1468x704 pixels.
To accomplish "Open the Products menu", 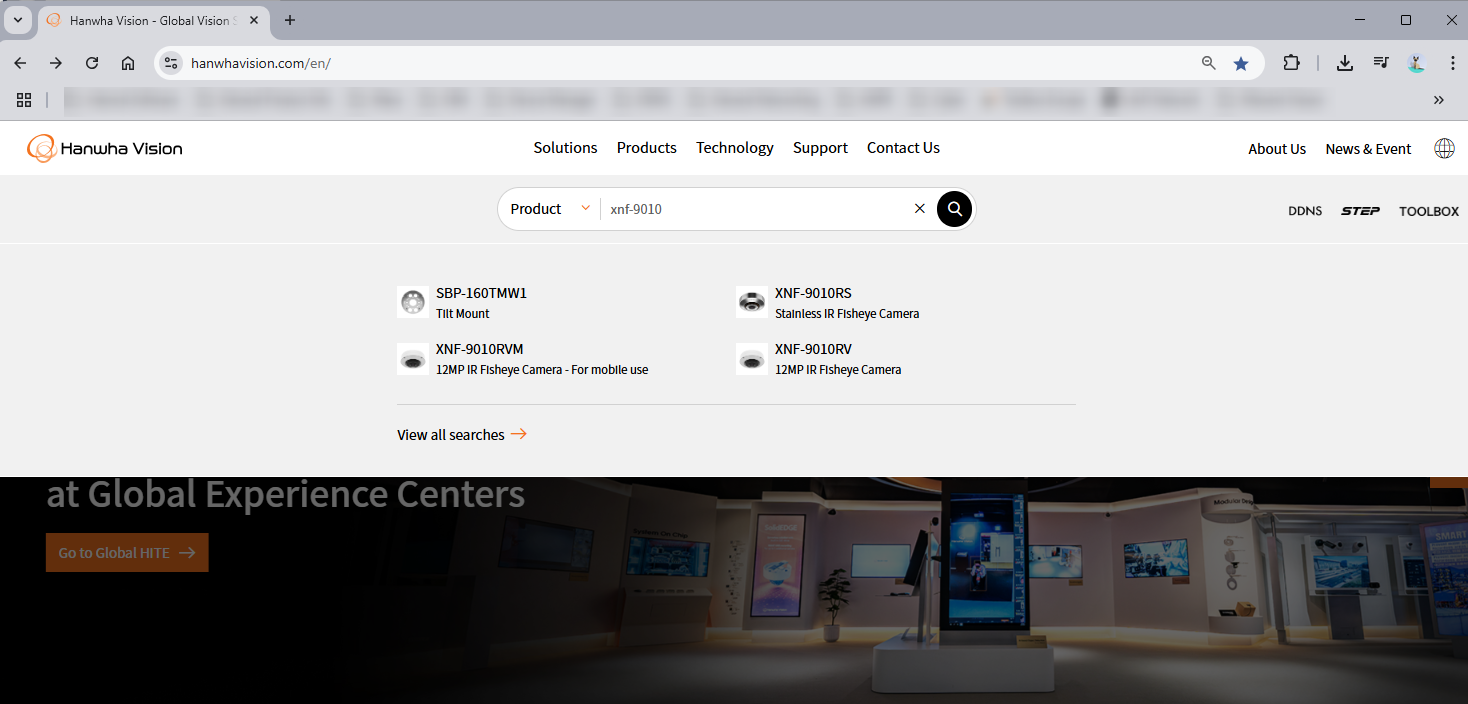I will pyautogui.click(x=646, y=148).
